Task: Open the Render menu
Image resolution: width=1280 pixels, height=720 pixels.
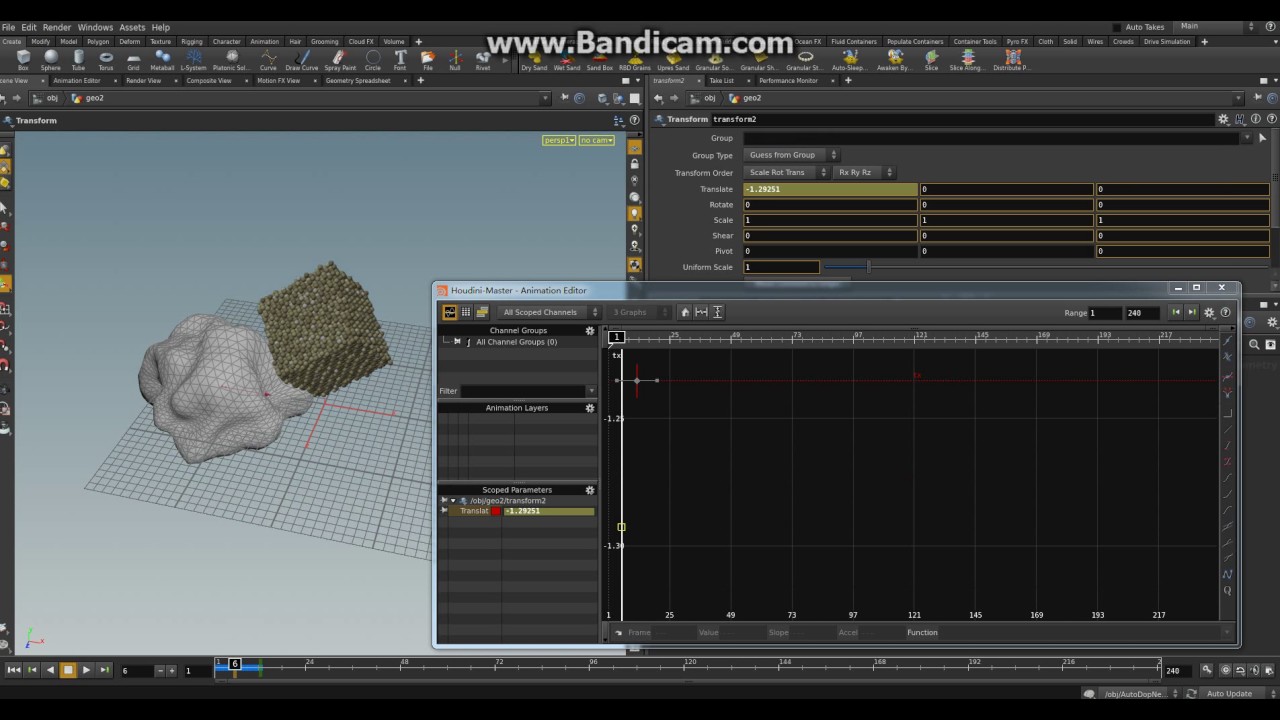Action: 57,27
